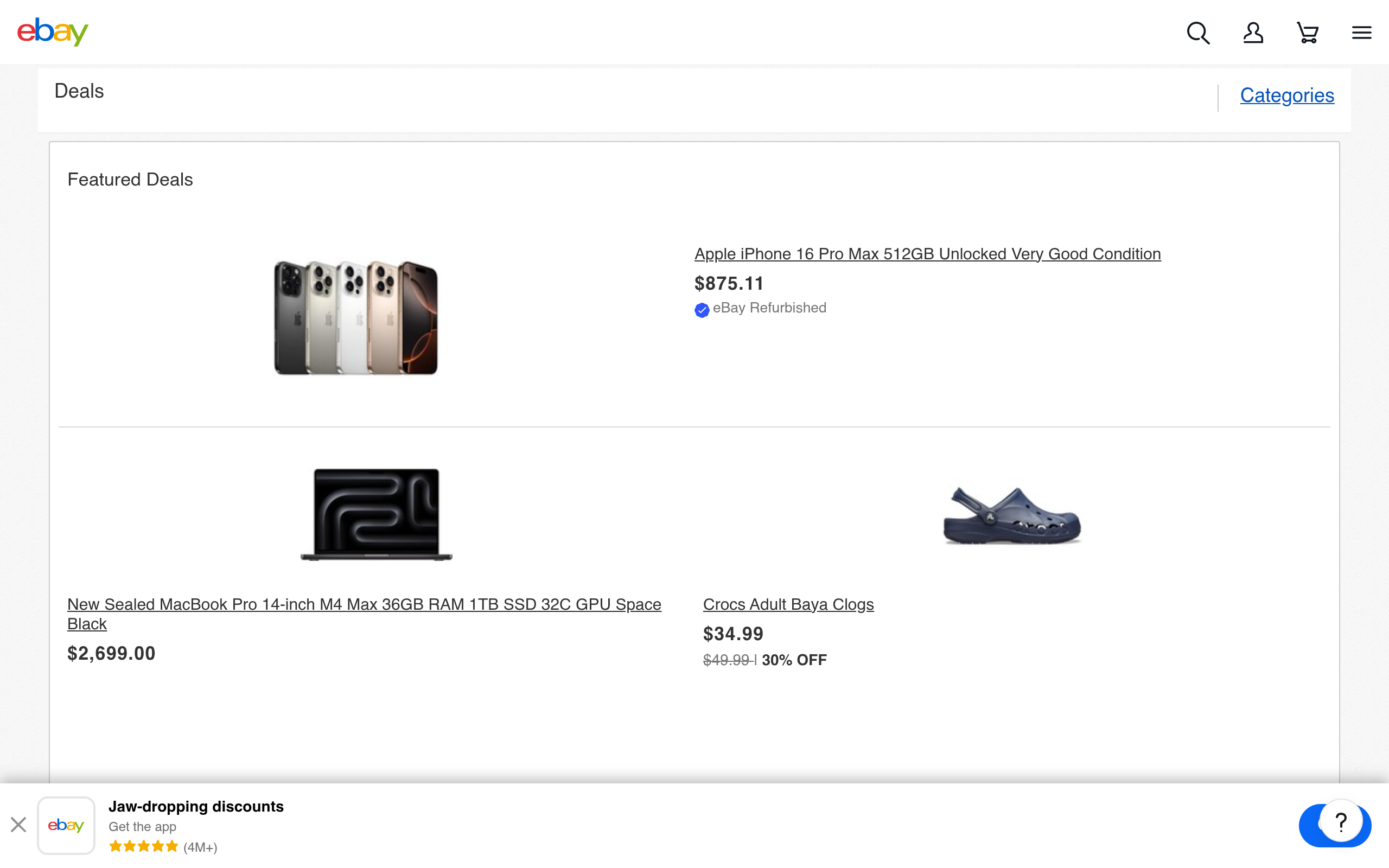Open the hamburger menu icon
This screenshot has height=868, width=1389.
[x=1361, y=33]
